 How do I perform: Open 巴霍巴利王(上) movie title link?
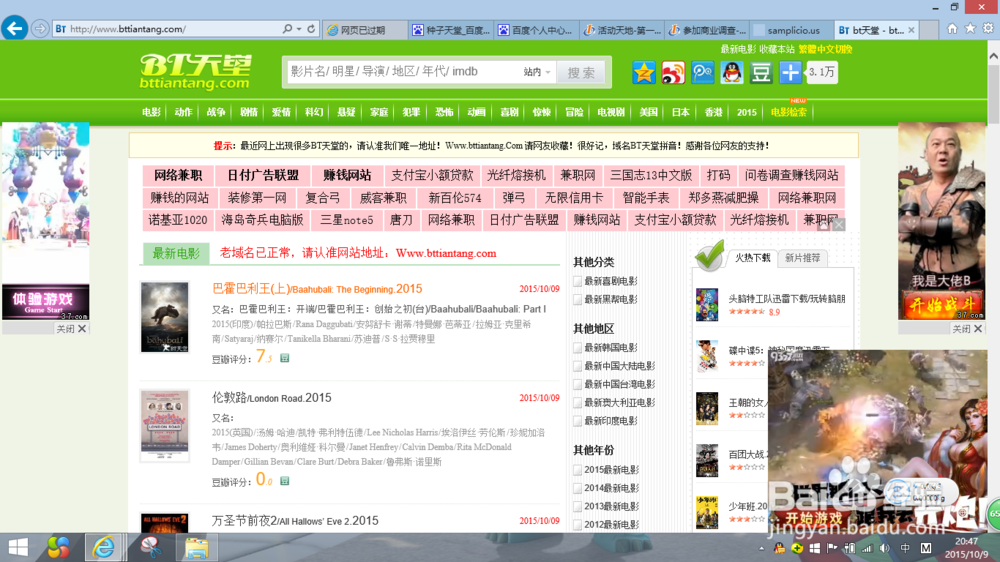317,289
